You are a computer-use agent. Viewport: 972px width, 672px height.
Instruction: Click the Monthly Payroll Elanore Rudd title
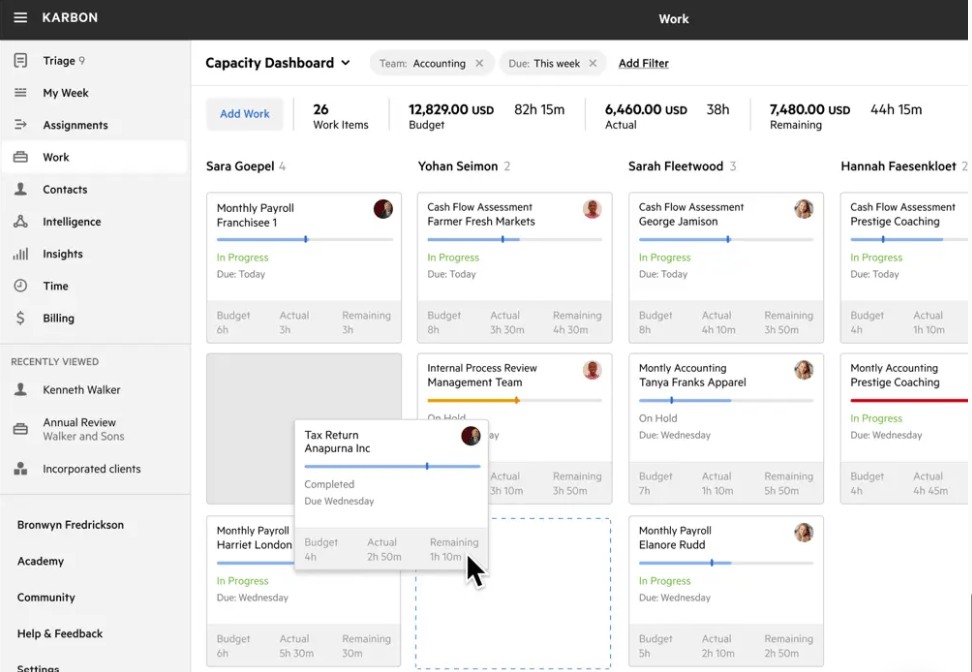[675, 537]
